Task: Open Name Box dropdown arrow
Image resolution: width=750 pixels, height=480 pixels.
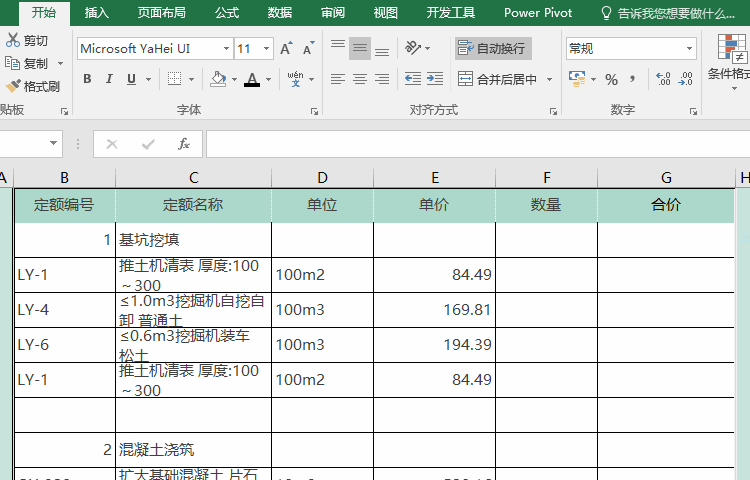Action: tap(53, 143)
